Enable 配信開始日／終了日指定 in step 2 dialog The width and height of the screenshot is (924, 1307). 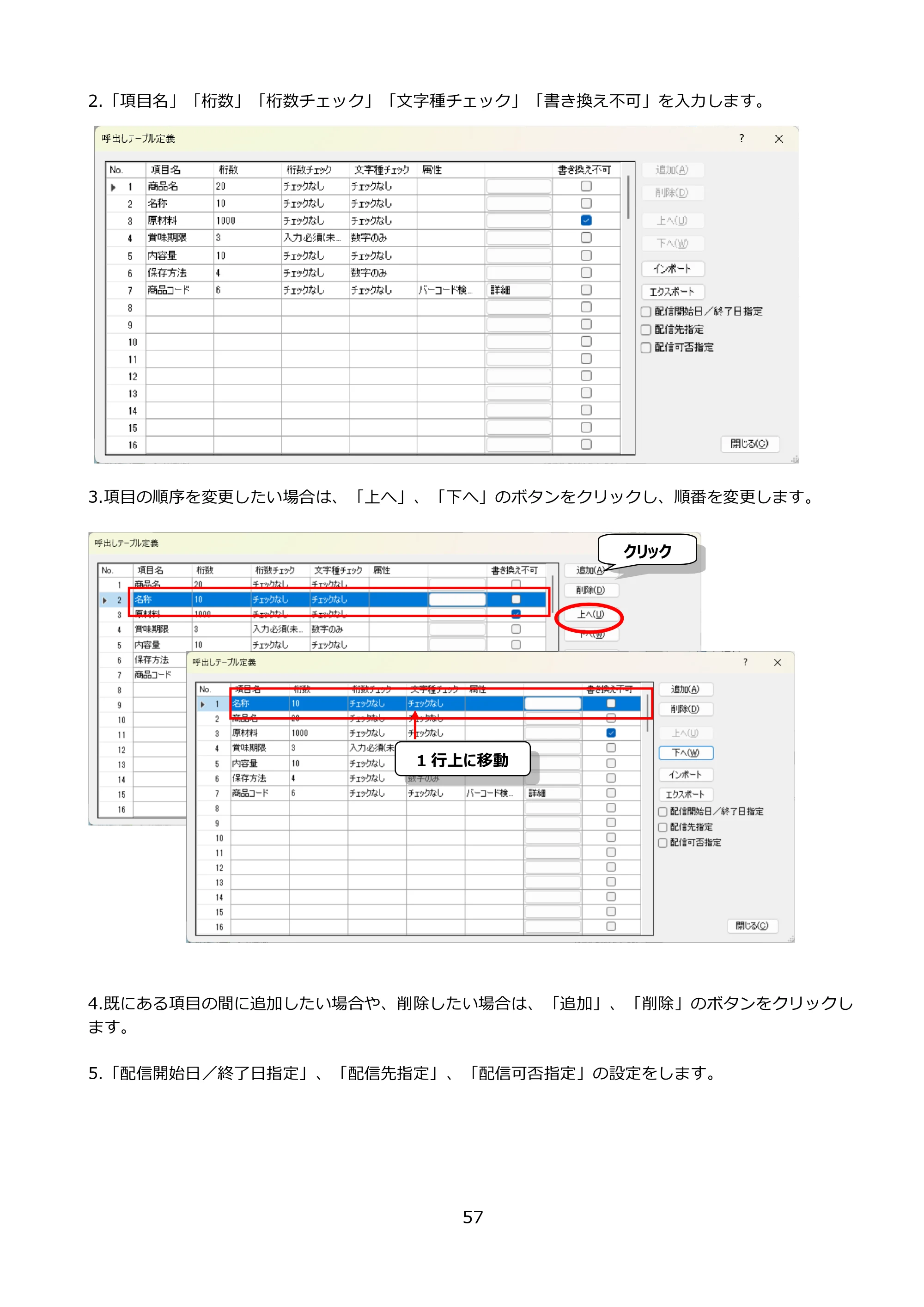(x=646, y=311)
